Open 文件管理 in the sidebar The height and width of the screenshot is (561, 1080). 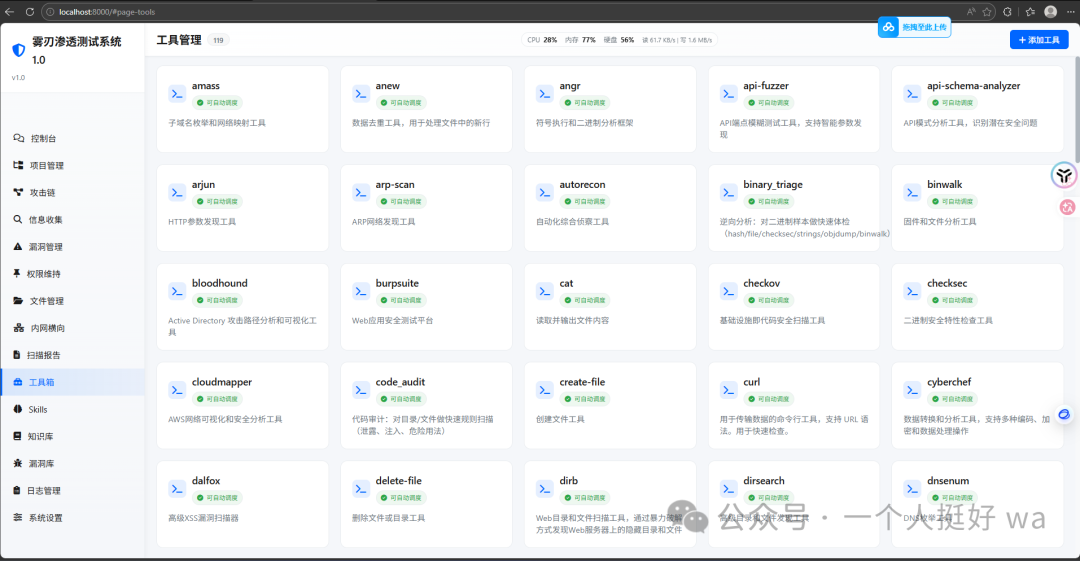click(x=72, y=301)
